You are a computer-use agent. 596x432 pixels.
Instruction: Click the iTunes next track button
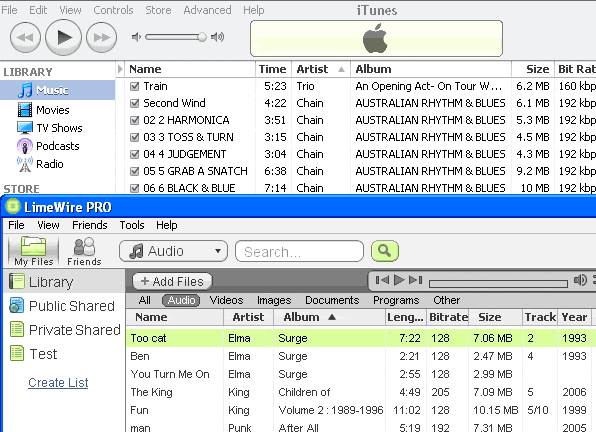(101, 37)
